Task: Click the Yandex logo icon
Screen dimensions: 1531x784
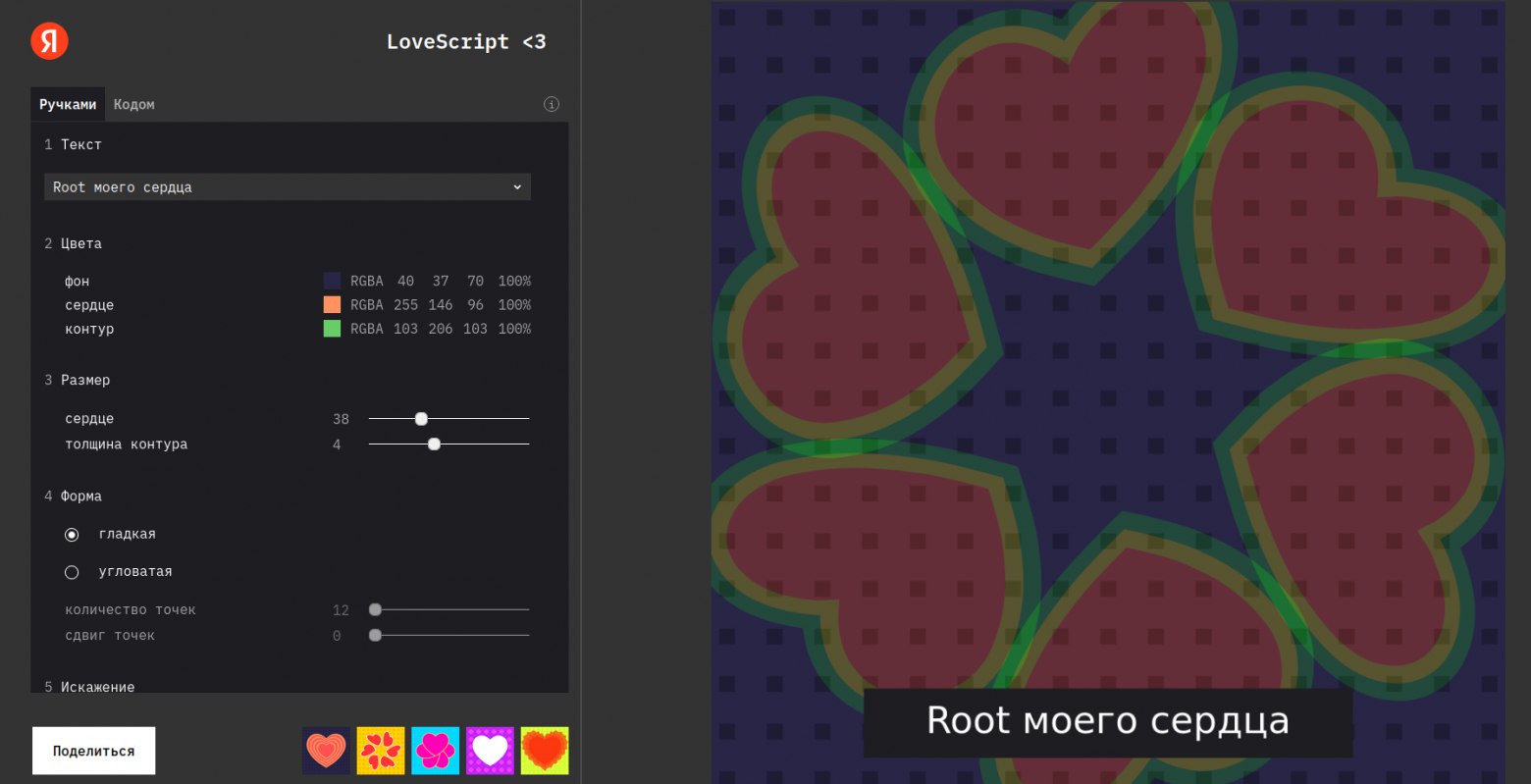Action: [x=49, y=41]
